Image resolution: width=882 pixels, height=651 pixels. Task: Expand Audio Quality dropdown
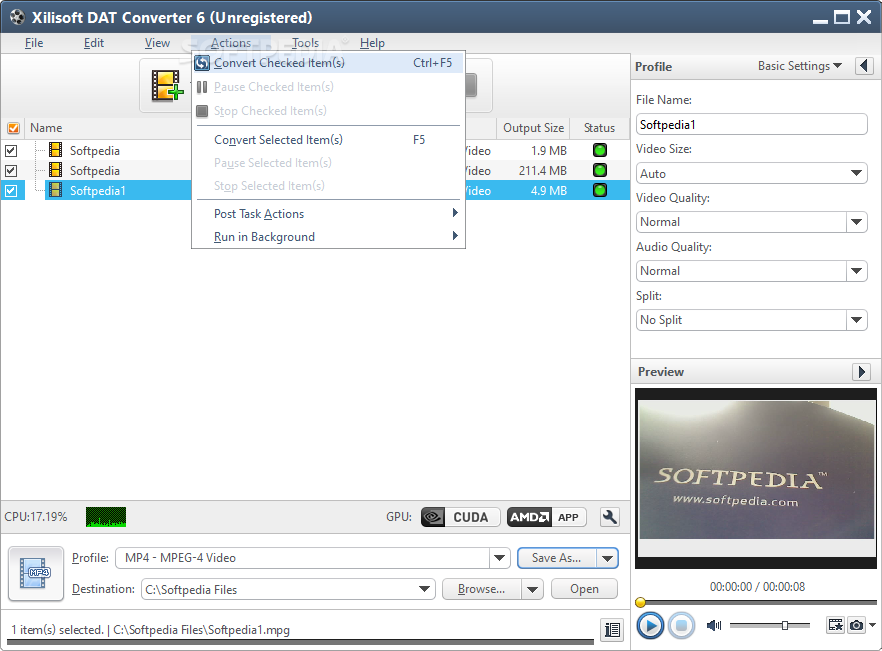[x=856, y=271]
